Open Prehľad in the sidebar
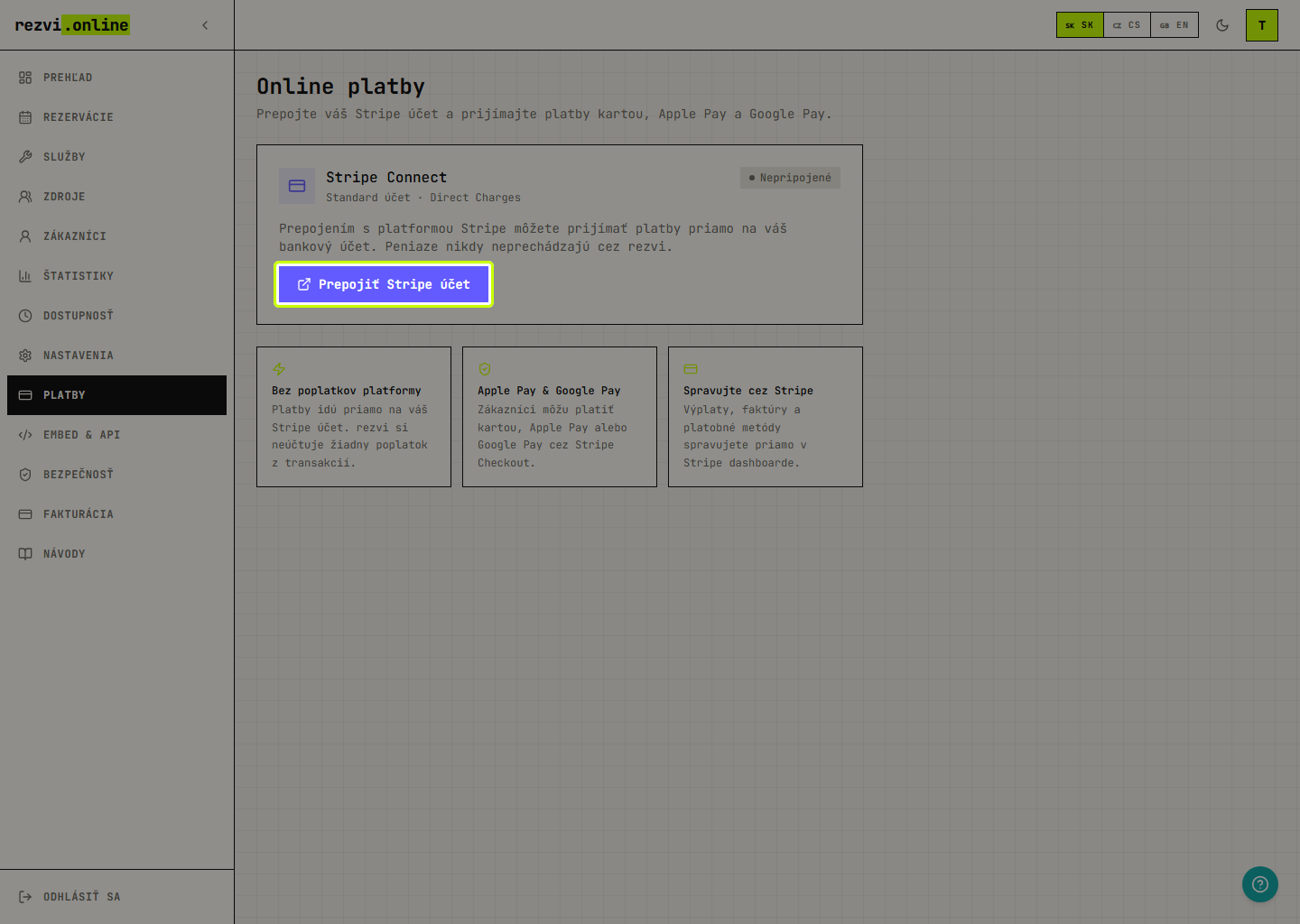 pos(116,78)
